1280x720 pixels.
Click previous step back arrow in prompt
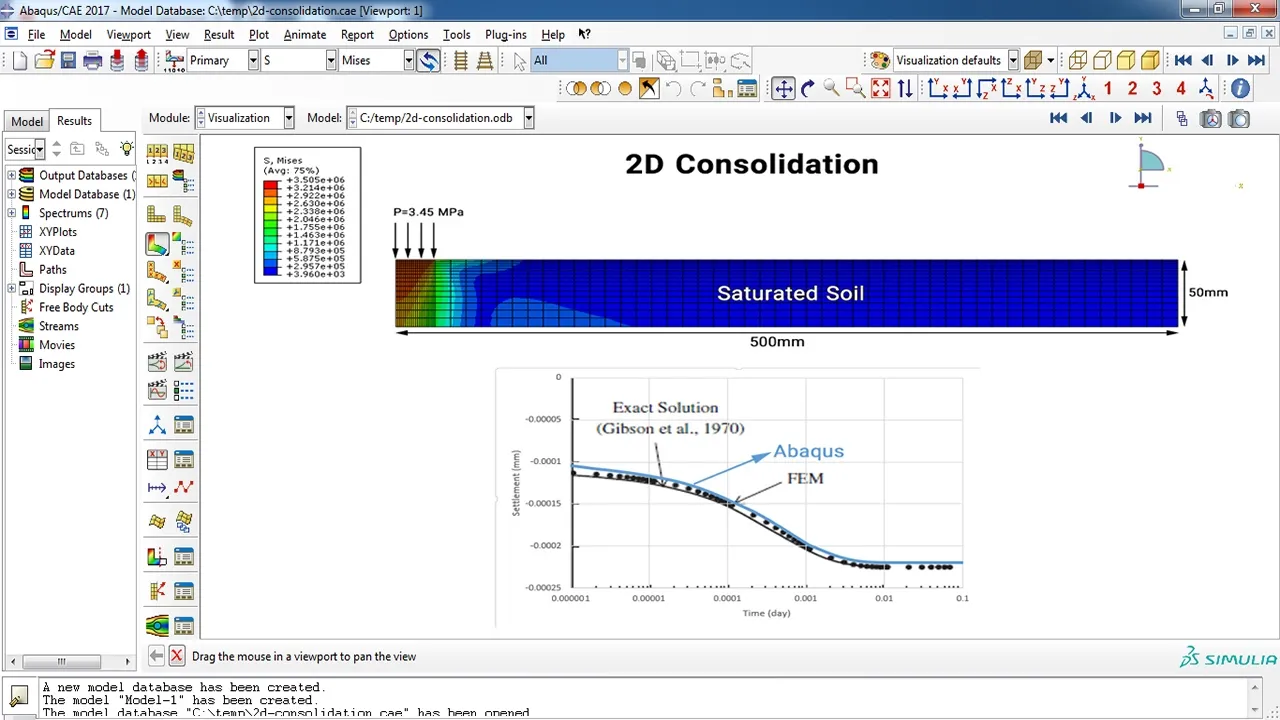(156, 656)
